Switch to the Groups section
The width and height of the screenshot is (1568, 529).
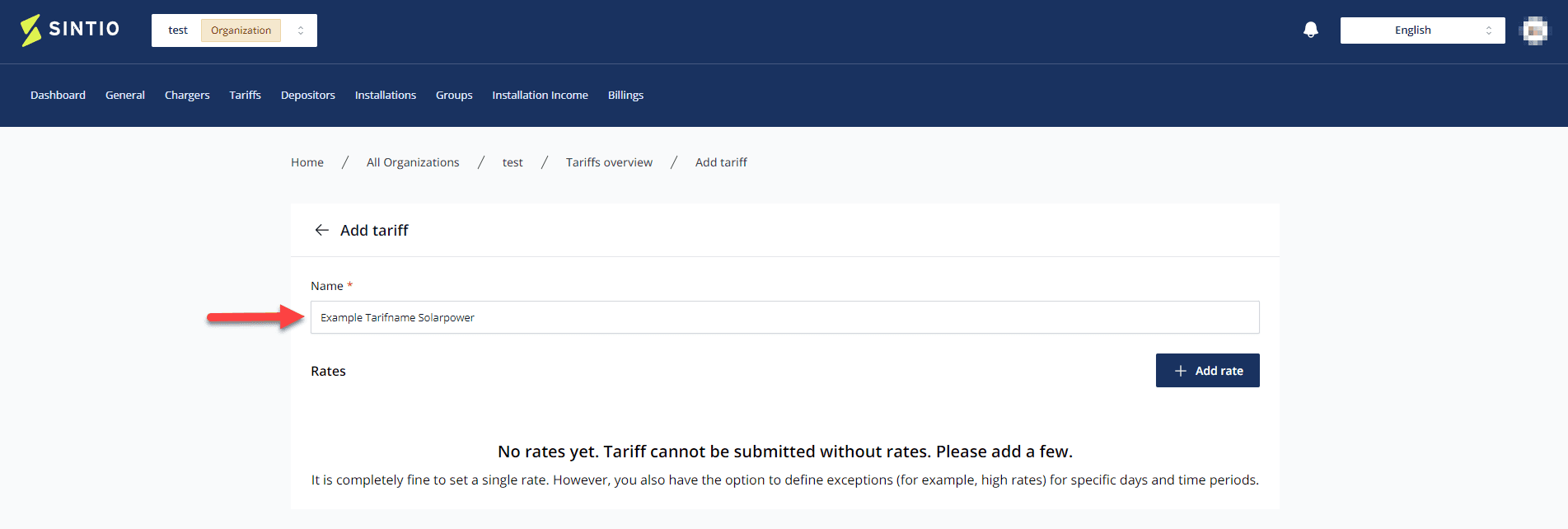click(454, 95)
